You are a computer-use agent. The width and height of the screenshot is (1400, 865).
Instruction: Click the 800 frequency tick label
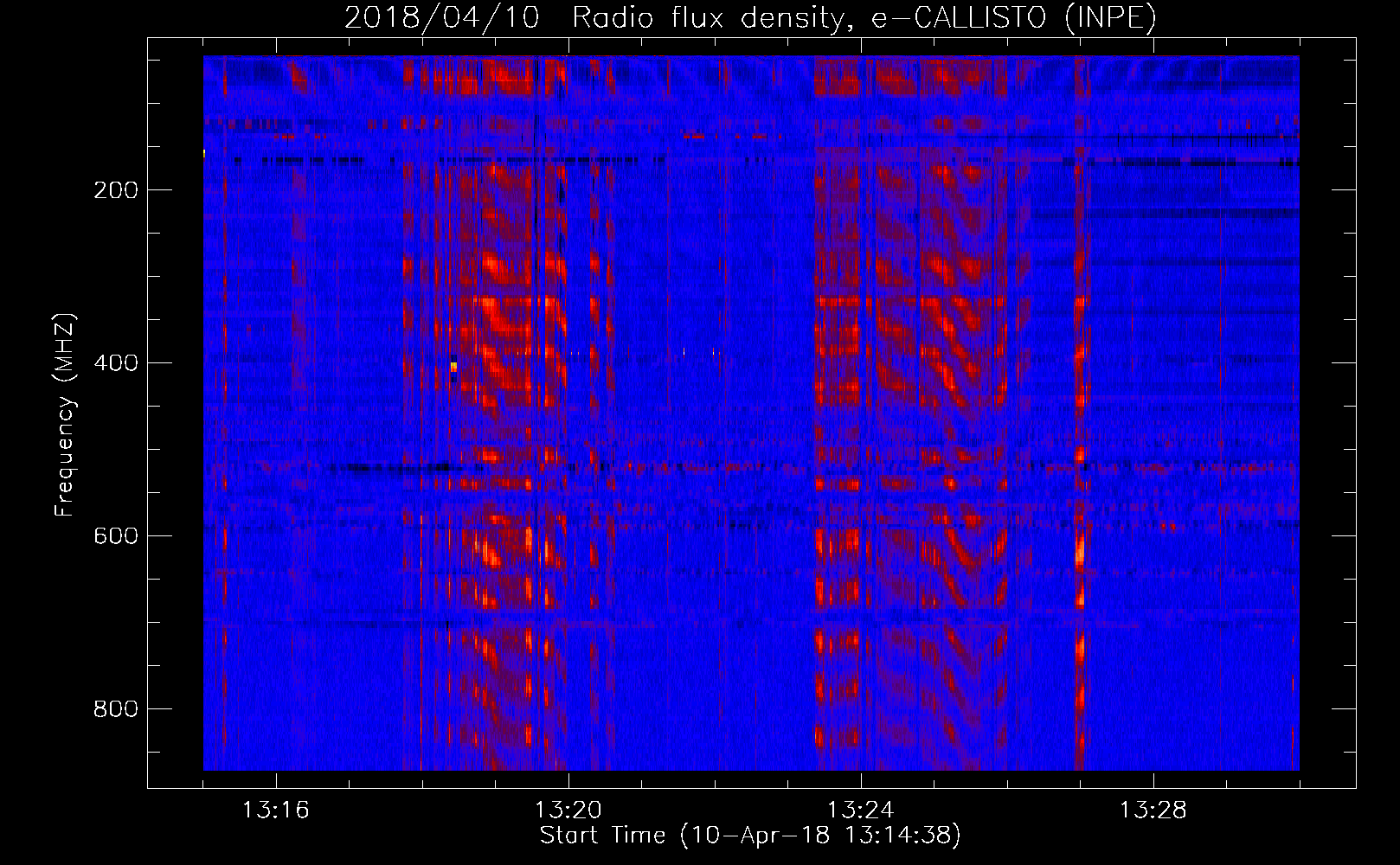(x=116, y=709)
